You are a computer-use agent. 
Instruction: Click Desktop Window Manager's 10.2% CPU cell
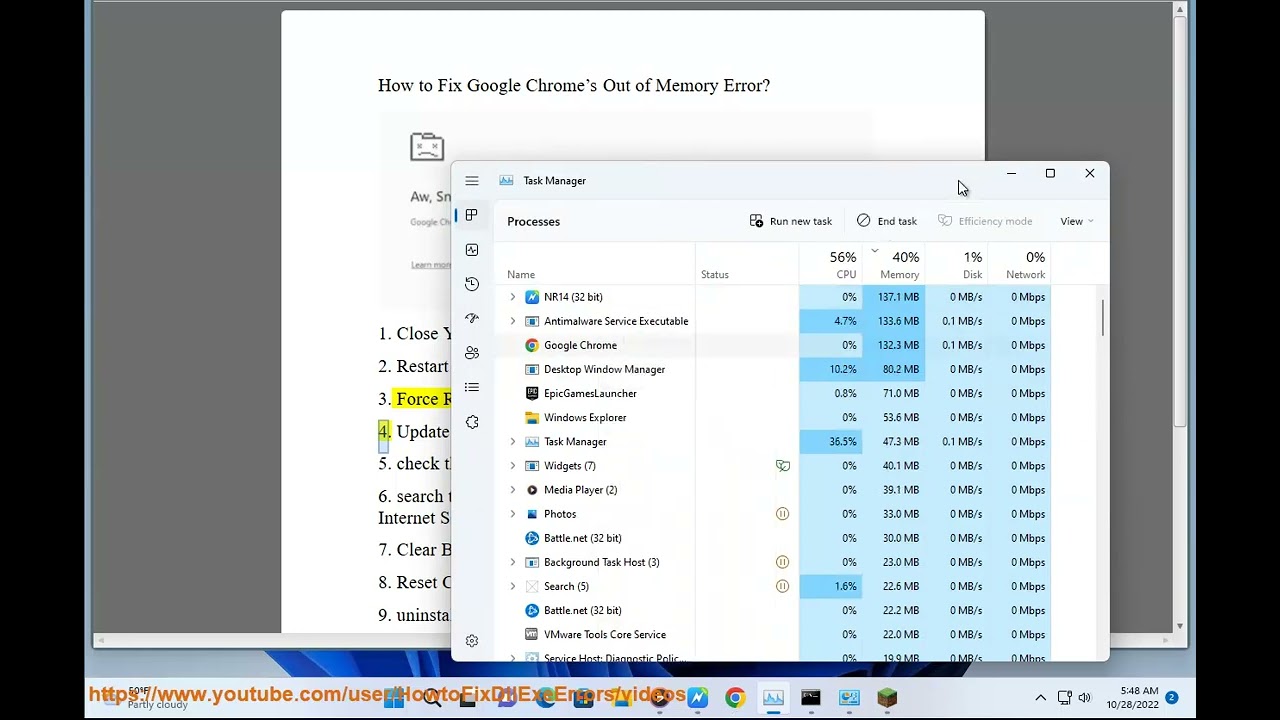830,369
